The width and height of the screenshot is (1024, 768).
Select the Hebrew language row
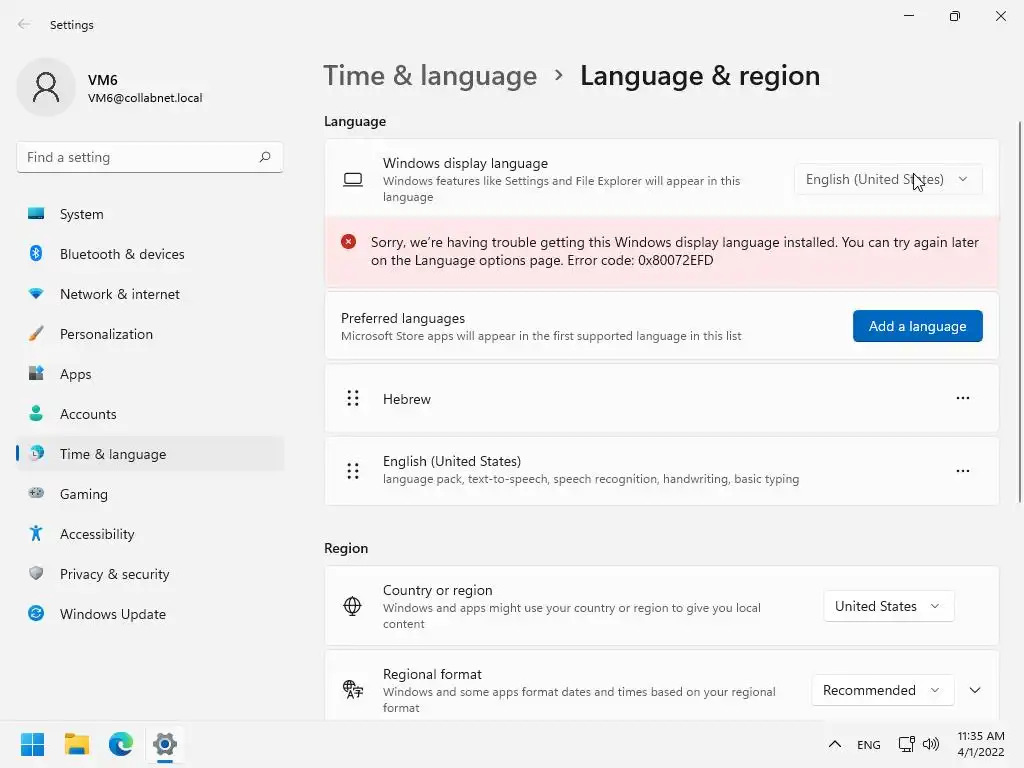click(662, 398)
